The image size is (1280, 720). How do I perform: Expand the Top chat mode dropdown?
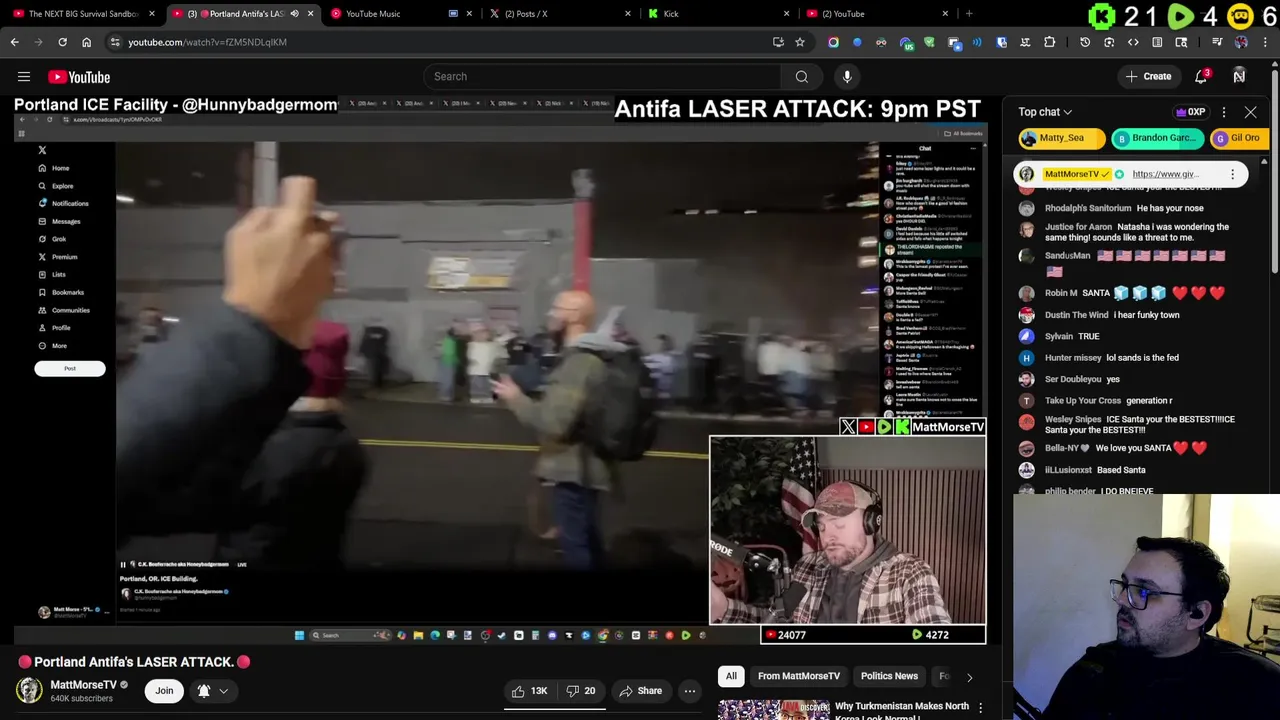1045,112
